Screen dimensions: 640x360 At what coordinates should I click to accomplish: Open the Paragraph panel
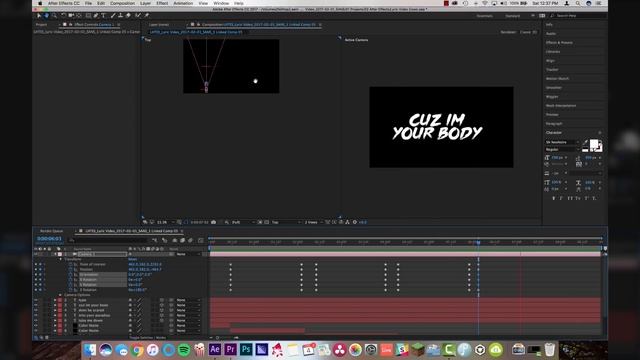point(554,124)
